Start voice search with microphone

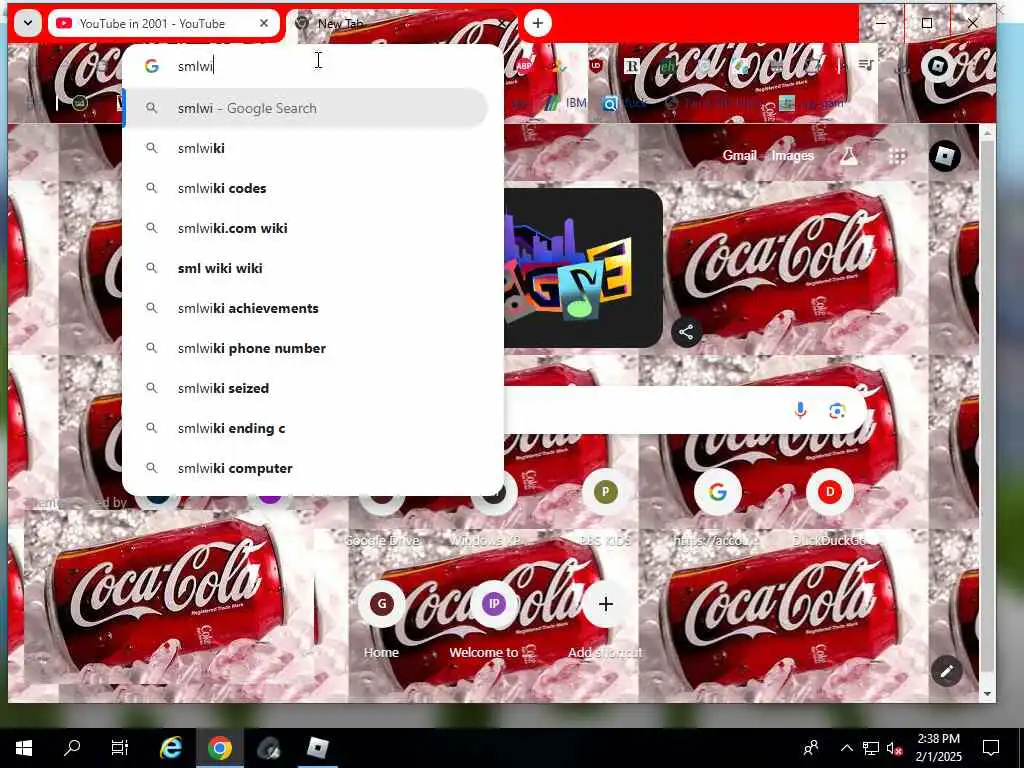coord(800,410)
